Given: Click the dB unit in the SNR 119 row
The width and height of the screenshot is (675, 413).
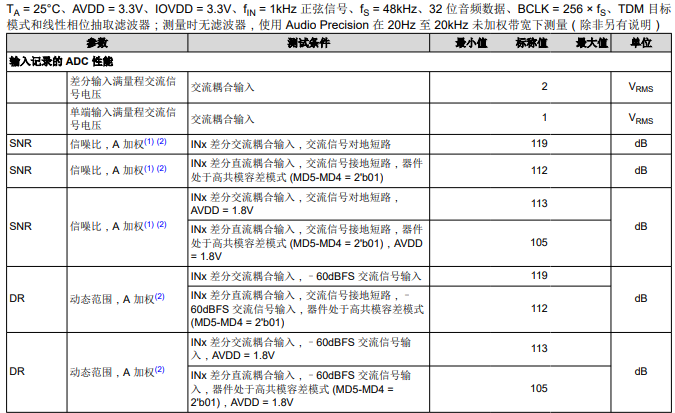Looking at the screenshot, I should pyautogui.click(x=641, y=143).
